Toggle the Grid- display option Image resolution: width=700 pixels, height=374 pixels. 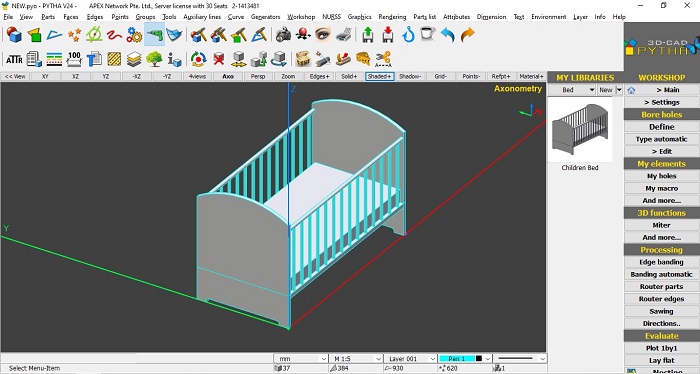[x=440, y=76]
